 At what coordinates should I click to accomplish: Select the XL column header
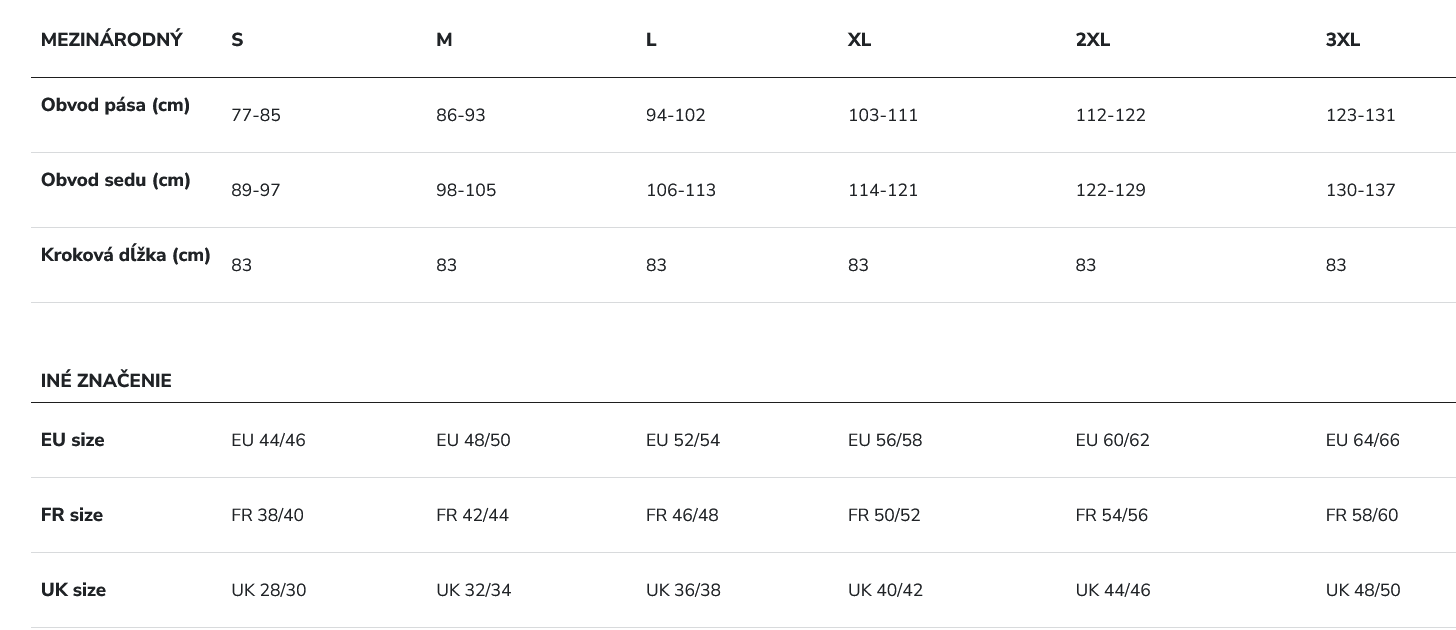[x=859, y=40]
